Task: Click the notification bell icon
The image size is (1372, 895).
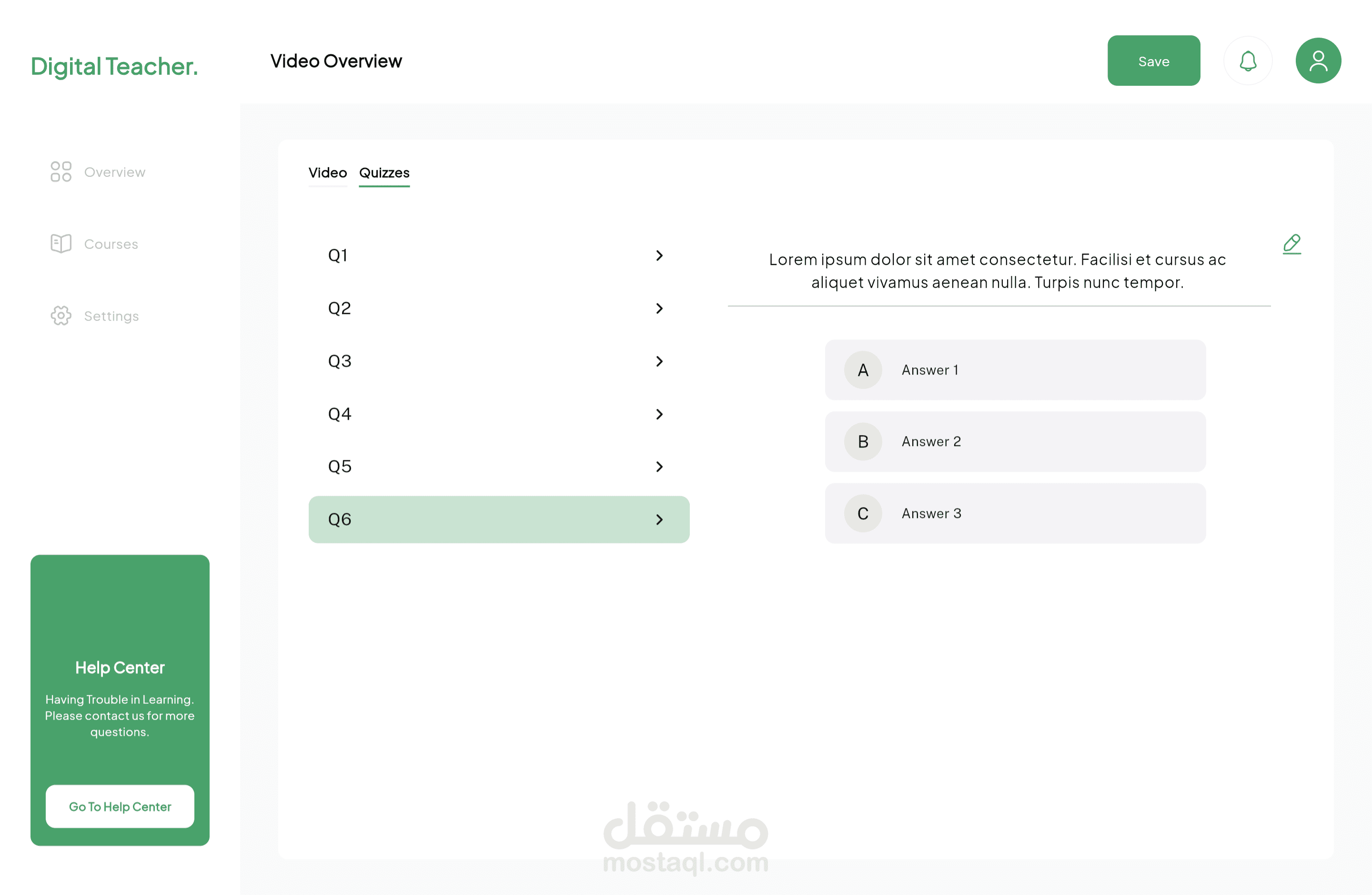Action: pyautogui.click(x=1248, y=61)
